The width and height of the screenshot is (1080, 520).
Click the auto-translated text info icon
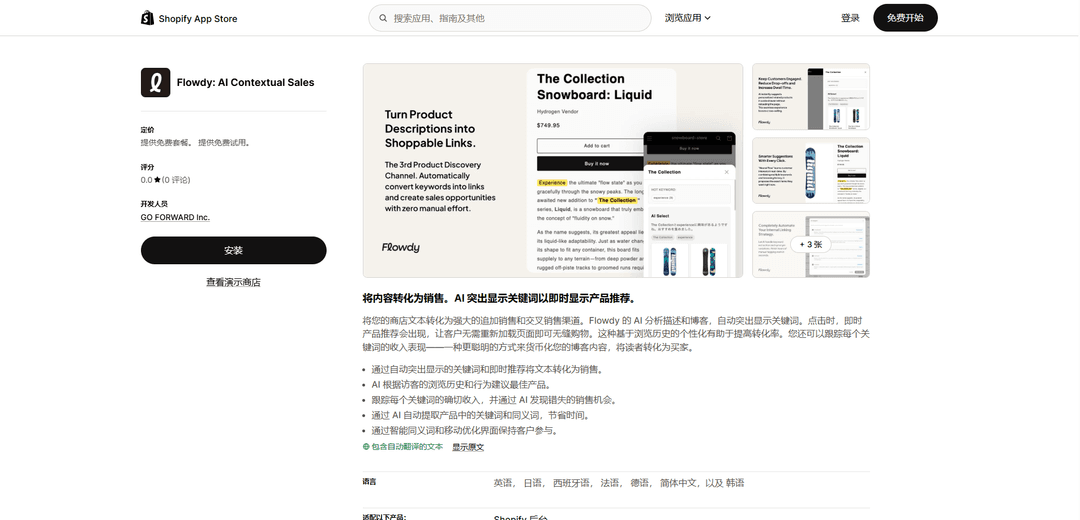click(x=366, y=447)
